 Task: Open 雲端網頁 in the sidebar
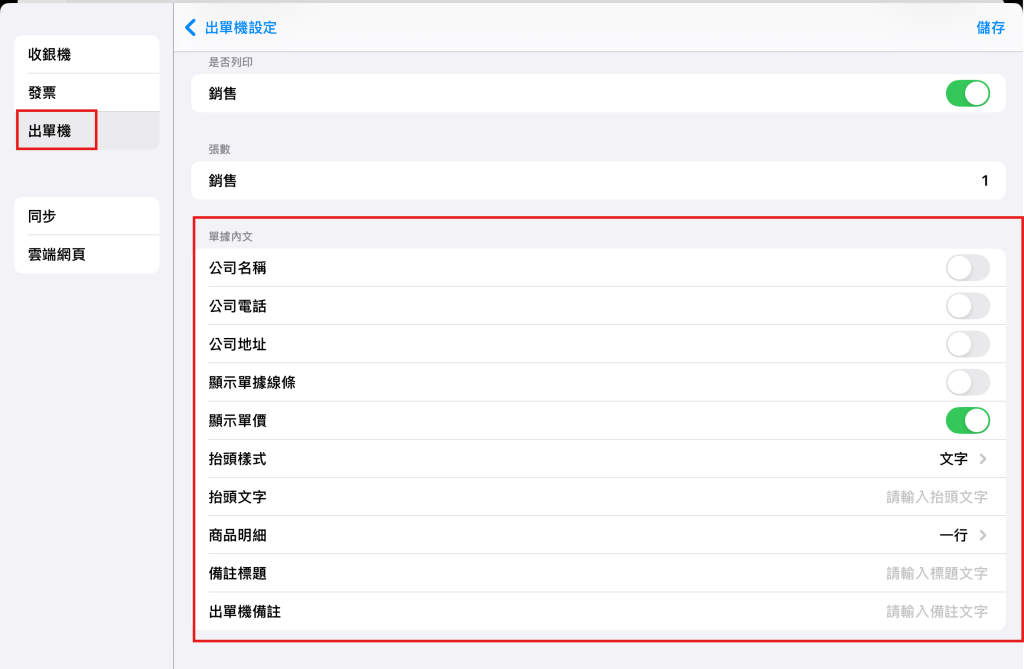(86, 254)
